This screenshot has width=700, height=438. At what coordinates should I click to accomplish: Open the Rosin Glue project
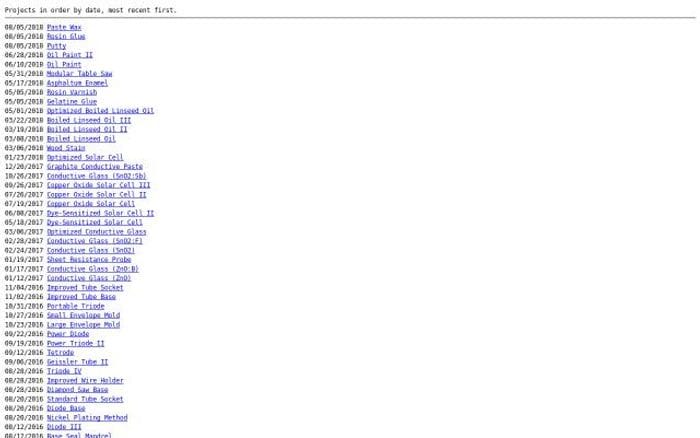(x=66, y=37)
